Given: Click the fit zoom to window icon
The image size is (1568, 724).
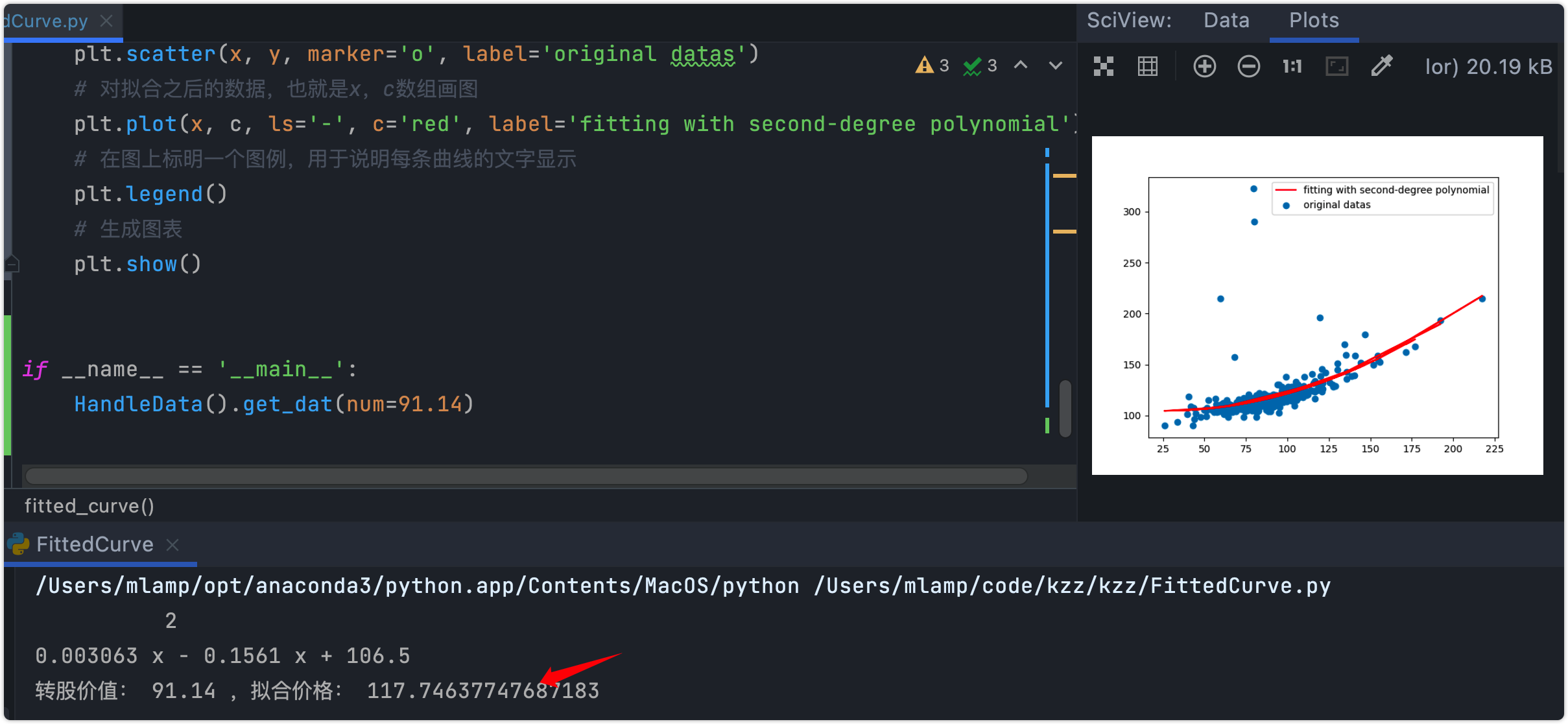Looking at the screenshot, I should 1336,66.
